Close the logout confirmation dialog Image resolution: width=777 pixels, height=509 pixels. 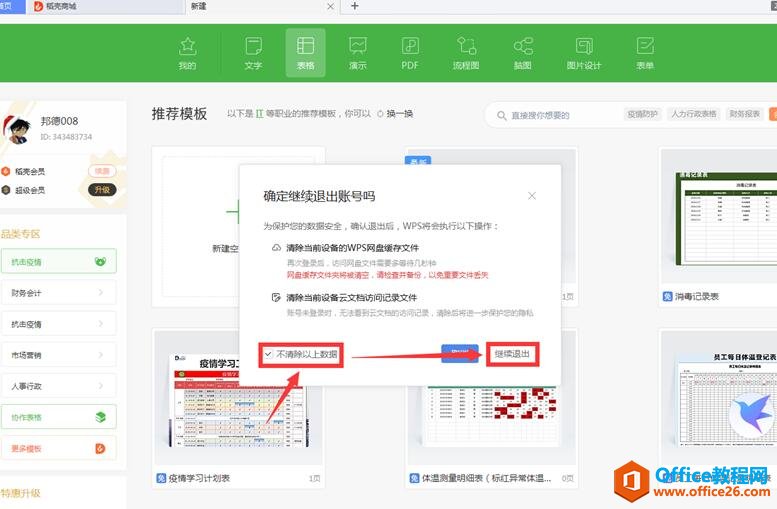click(x=532, y=196)
